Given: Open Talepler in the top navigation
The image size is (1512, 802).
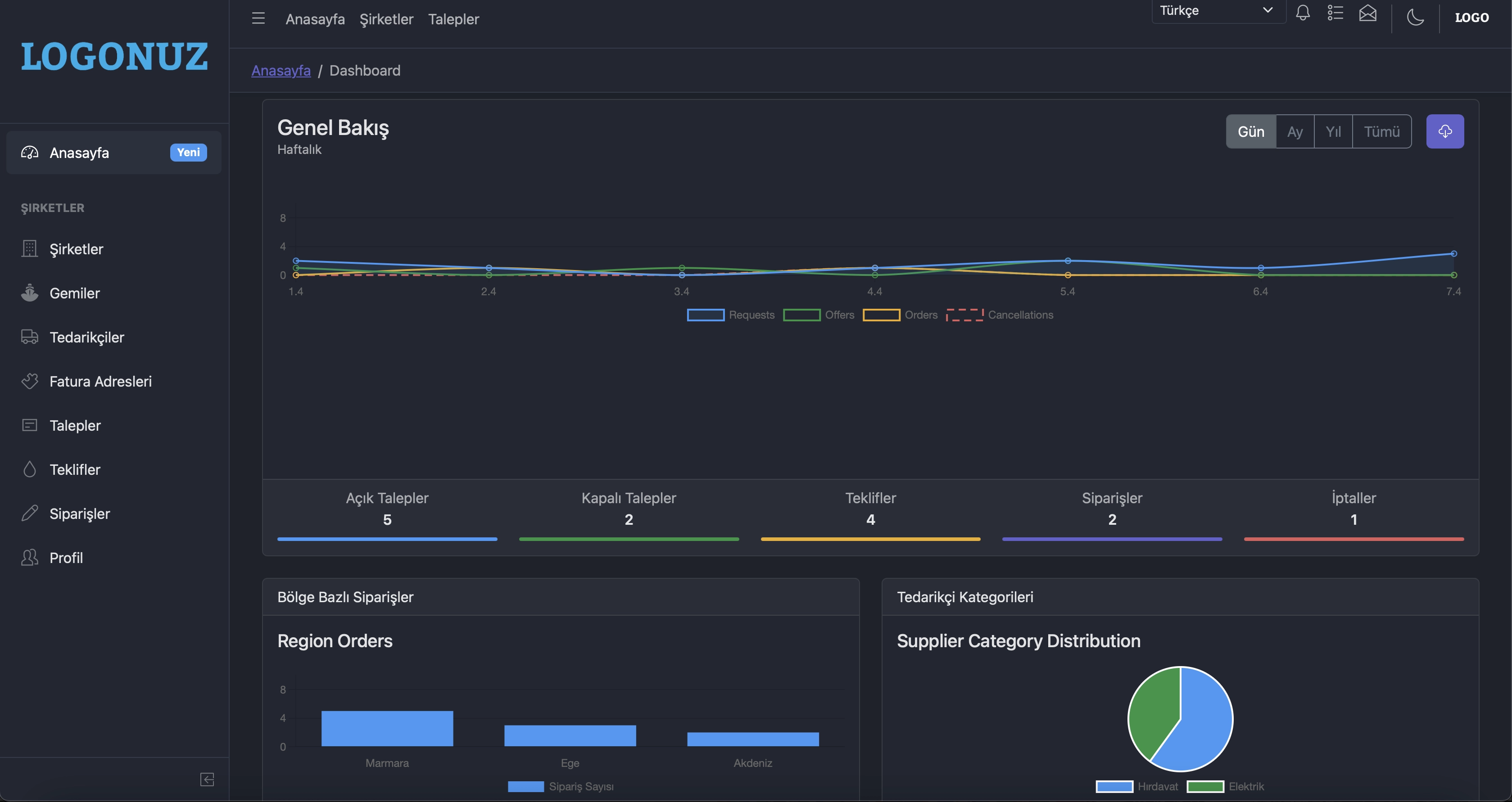Looking at the screenshot, I should pyautogui.click(x=453, y=19).
